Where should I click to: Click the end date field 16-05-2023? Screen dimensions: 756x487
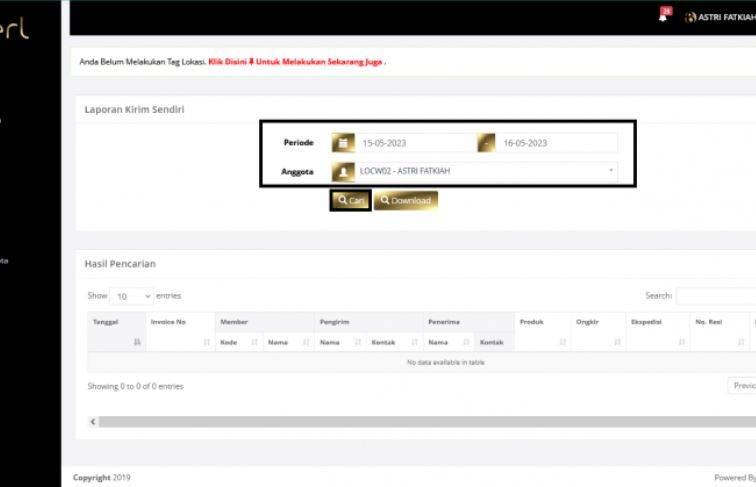tap(558, 143)
